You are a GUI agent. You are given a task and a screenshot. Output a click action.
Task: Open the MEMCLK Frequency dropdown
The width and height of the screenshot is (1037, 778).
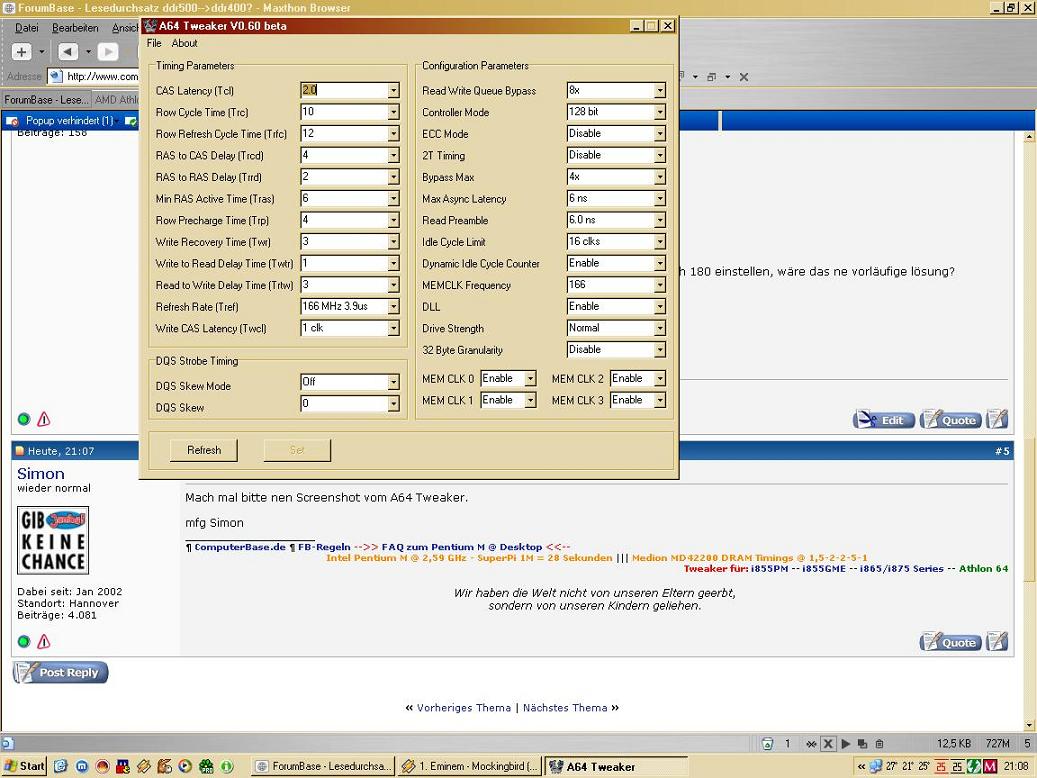pyautogui.click(x=659, y=285)
